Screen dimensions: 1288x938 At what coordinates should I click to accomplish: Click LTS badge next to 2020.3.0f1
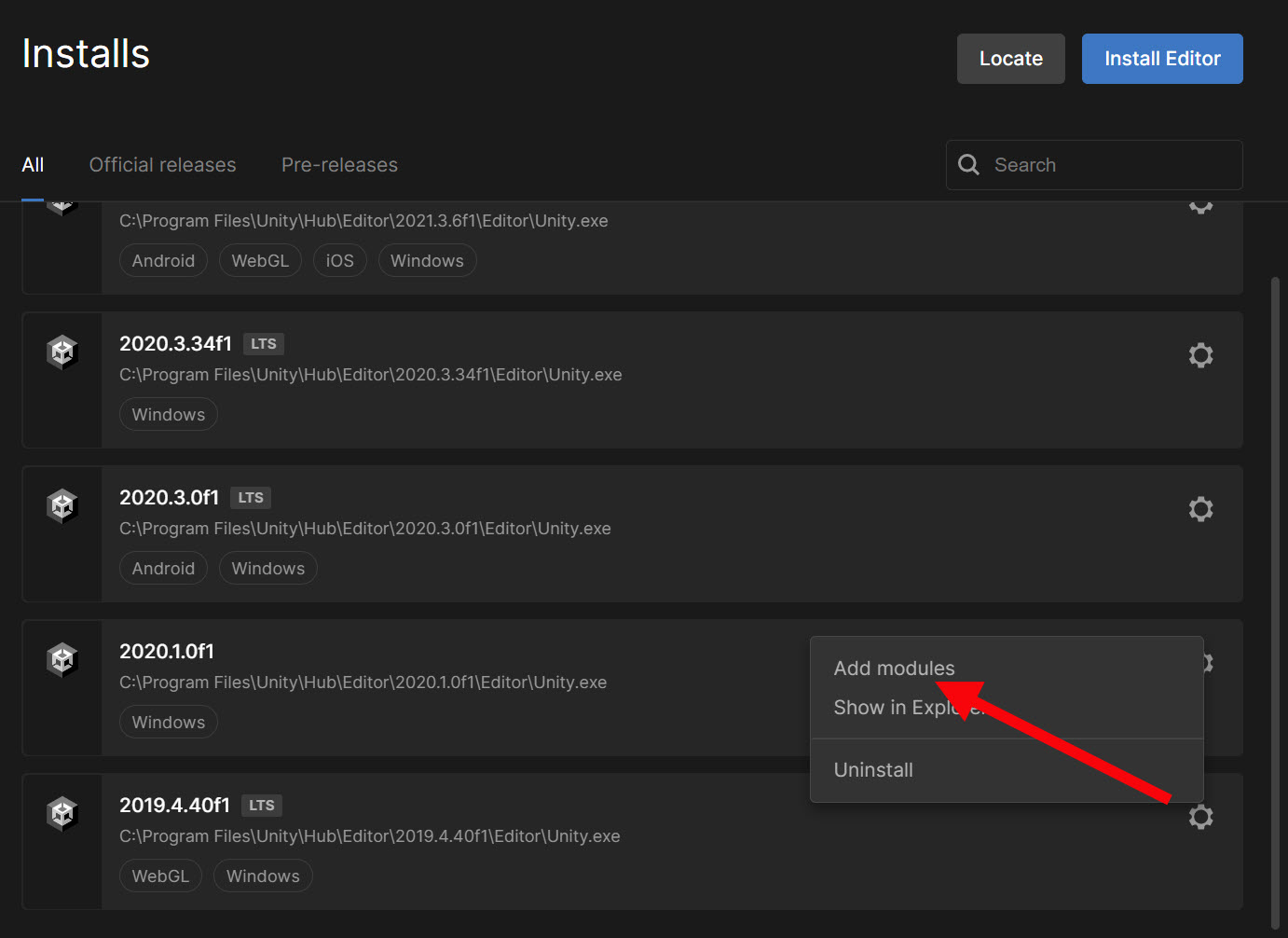pos(251,498)
